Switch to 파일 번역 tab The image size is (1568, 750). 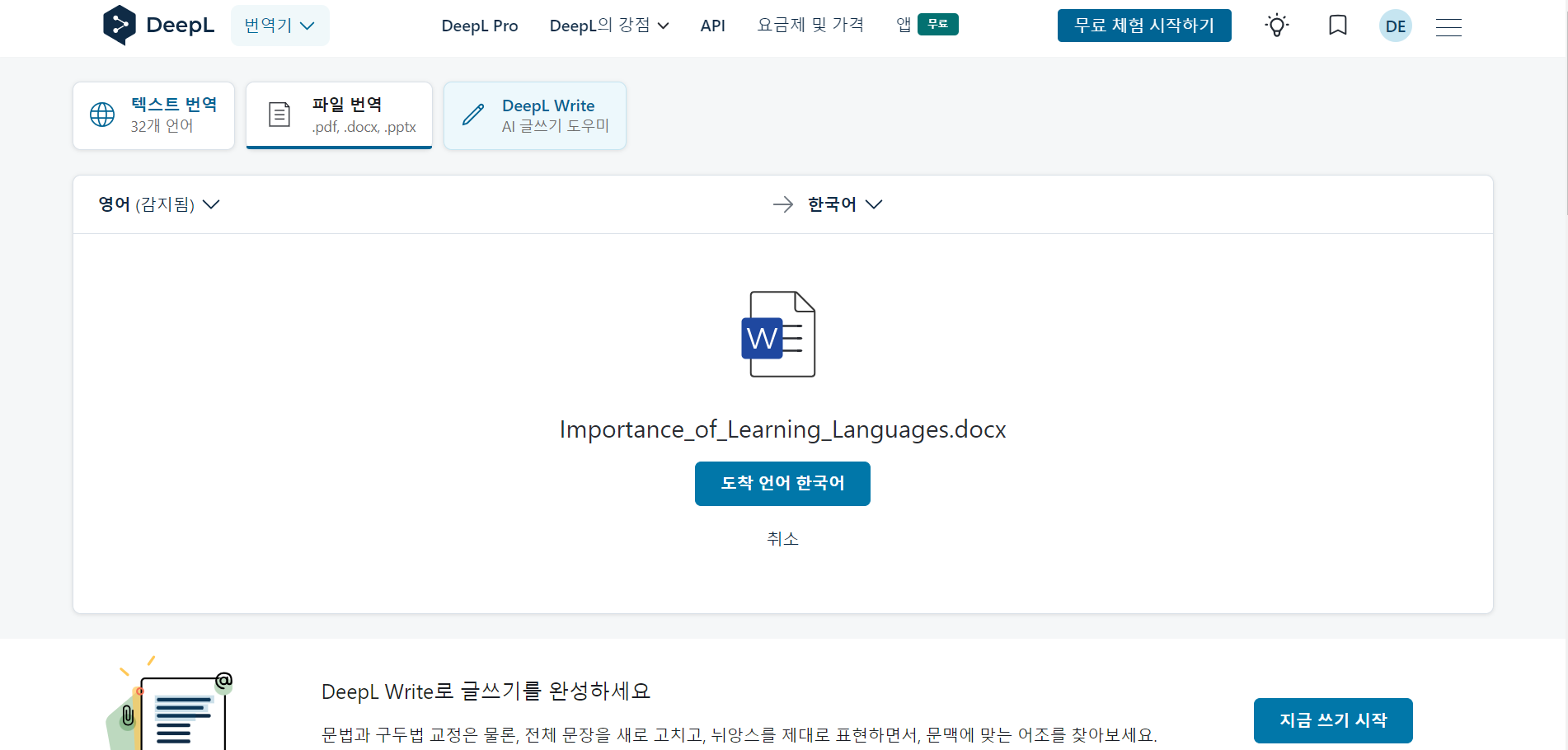340,115
